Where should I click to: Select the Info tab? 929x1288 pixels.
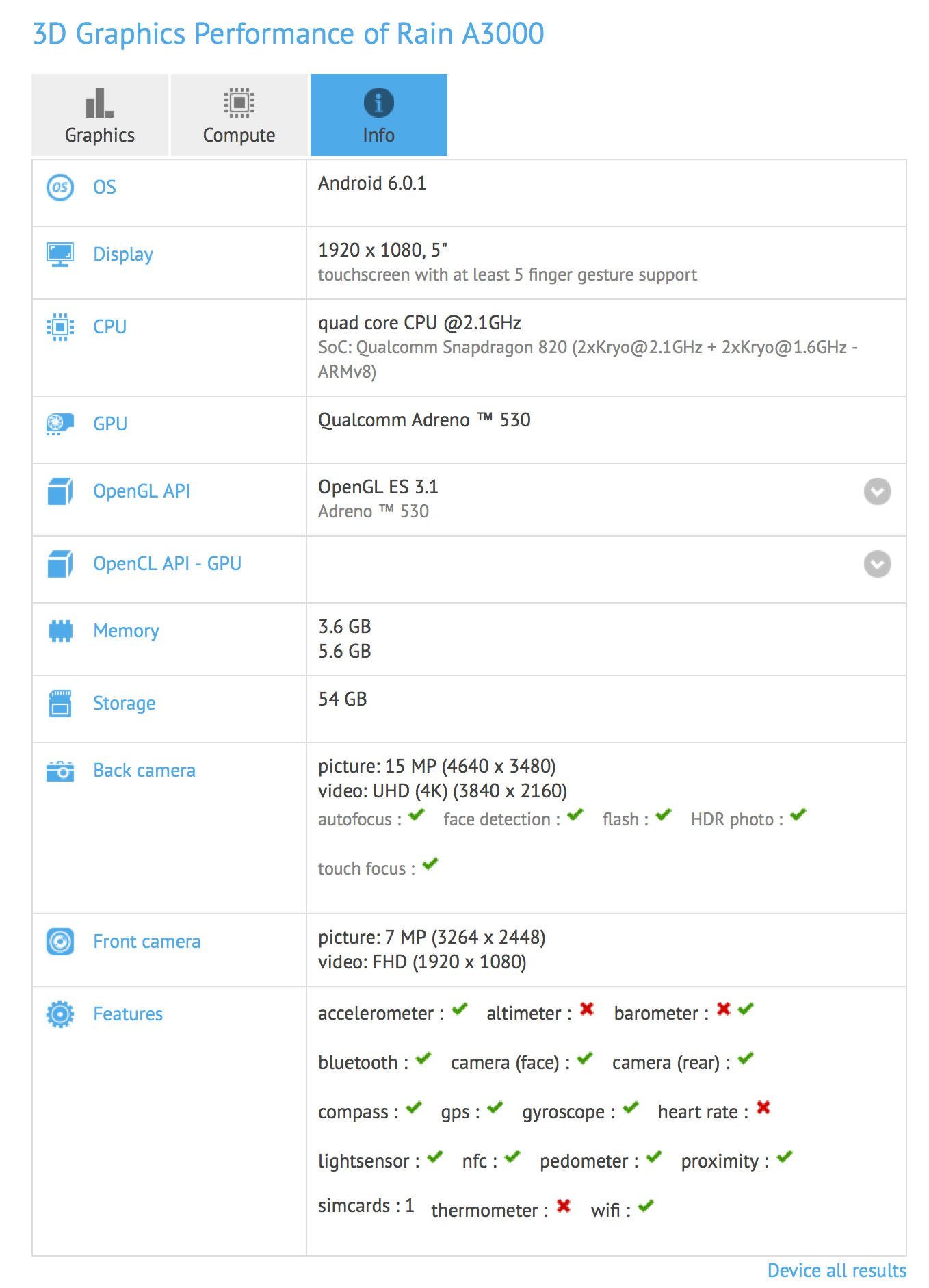click(379, 115)
